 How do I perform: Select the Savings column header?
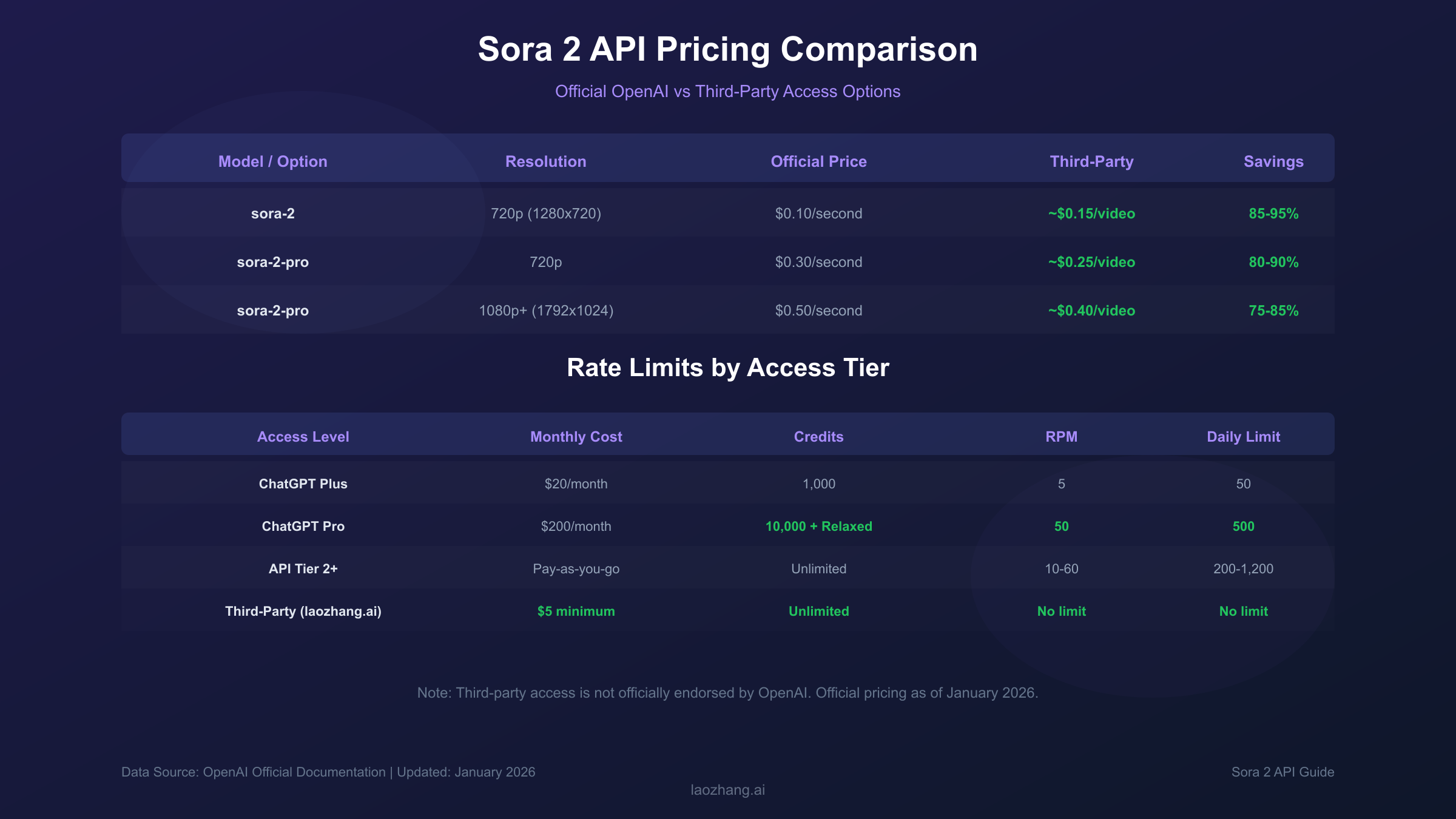point(1272,161)
